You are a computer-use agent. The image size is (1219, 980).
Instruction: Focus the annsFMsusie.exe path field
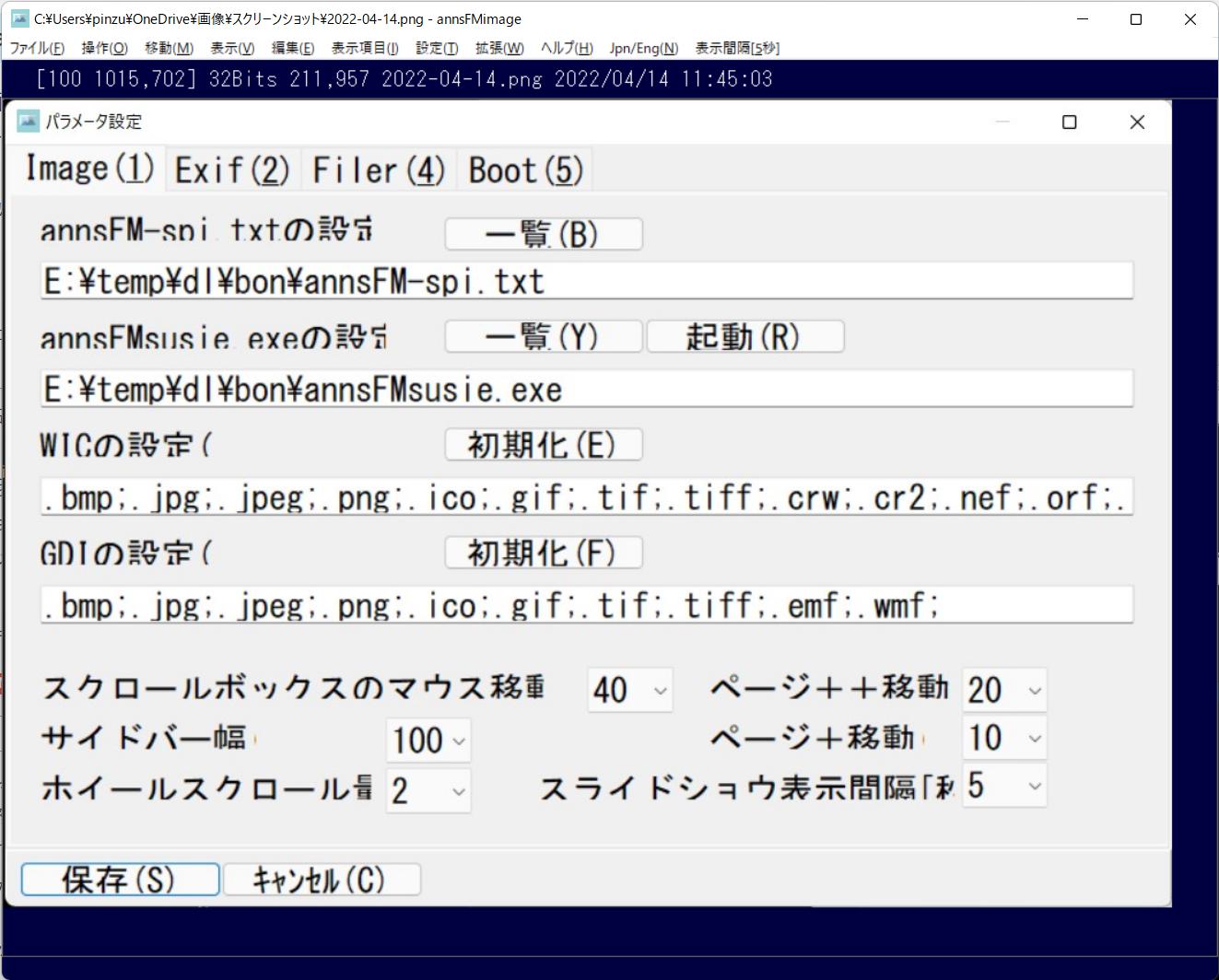click(587, 389)
